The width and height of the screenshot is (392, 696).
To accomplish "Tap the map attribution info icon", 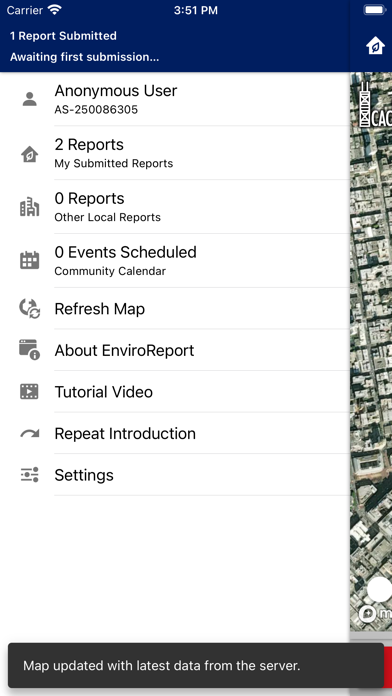I will click(x=368, y=614).
